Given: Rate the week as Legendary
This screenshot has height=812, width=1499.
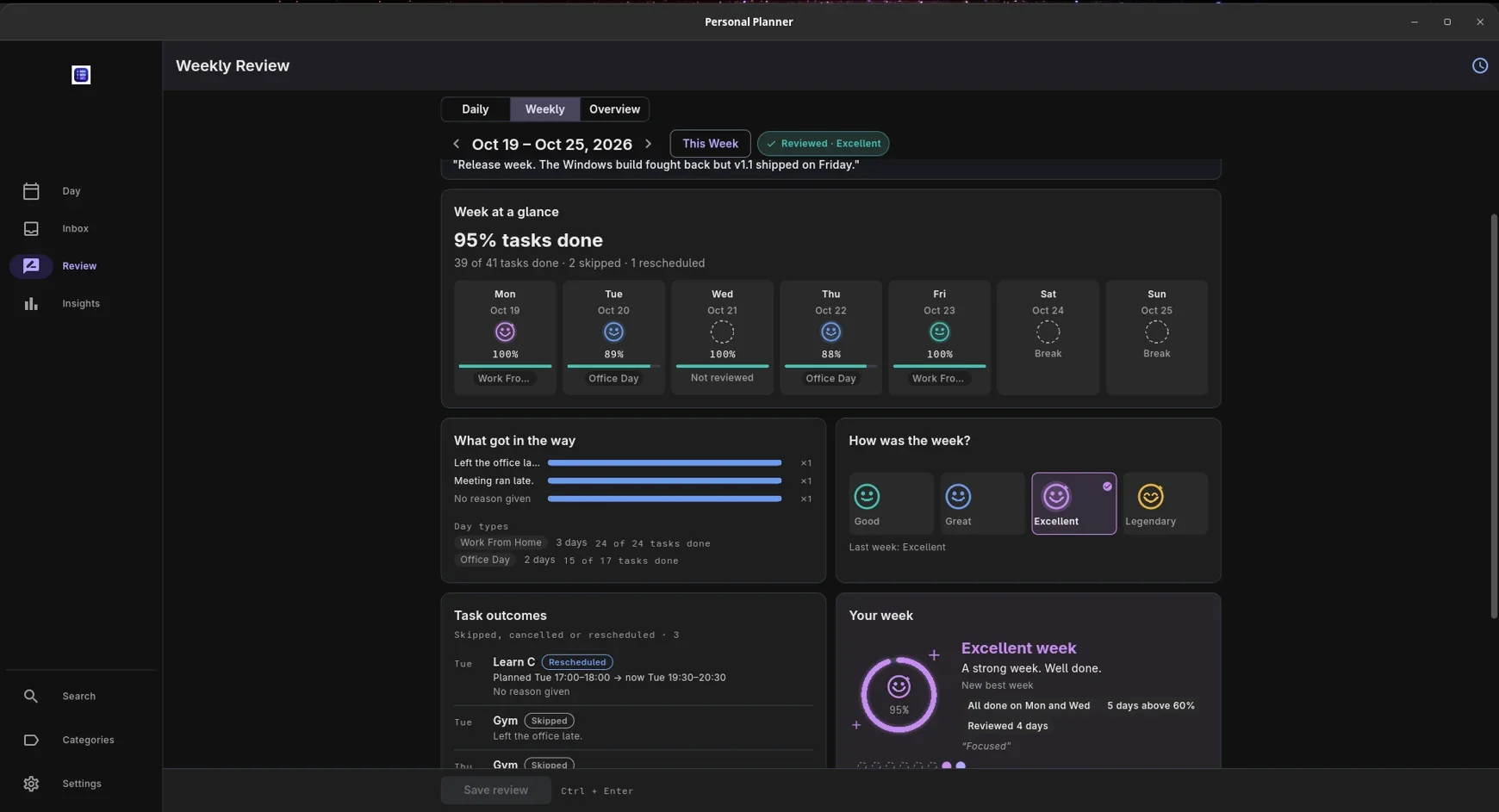Looking at the screenshot, I should [1165, 504].
